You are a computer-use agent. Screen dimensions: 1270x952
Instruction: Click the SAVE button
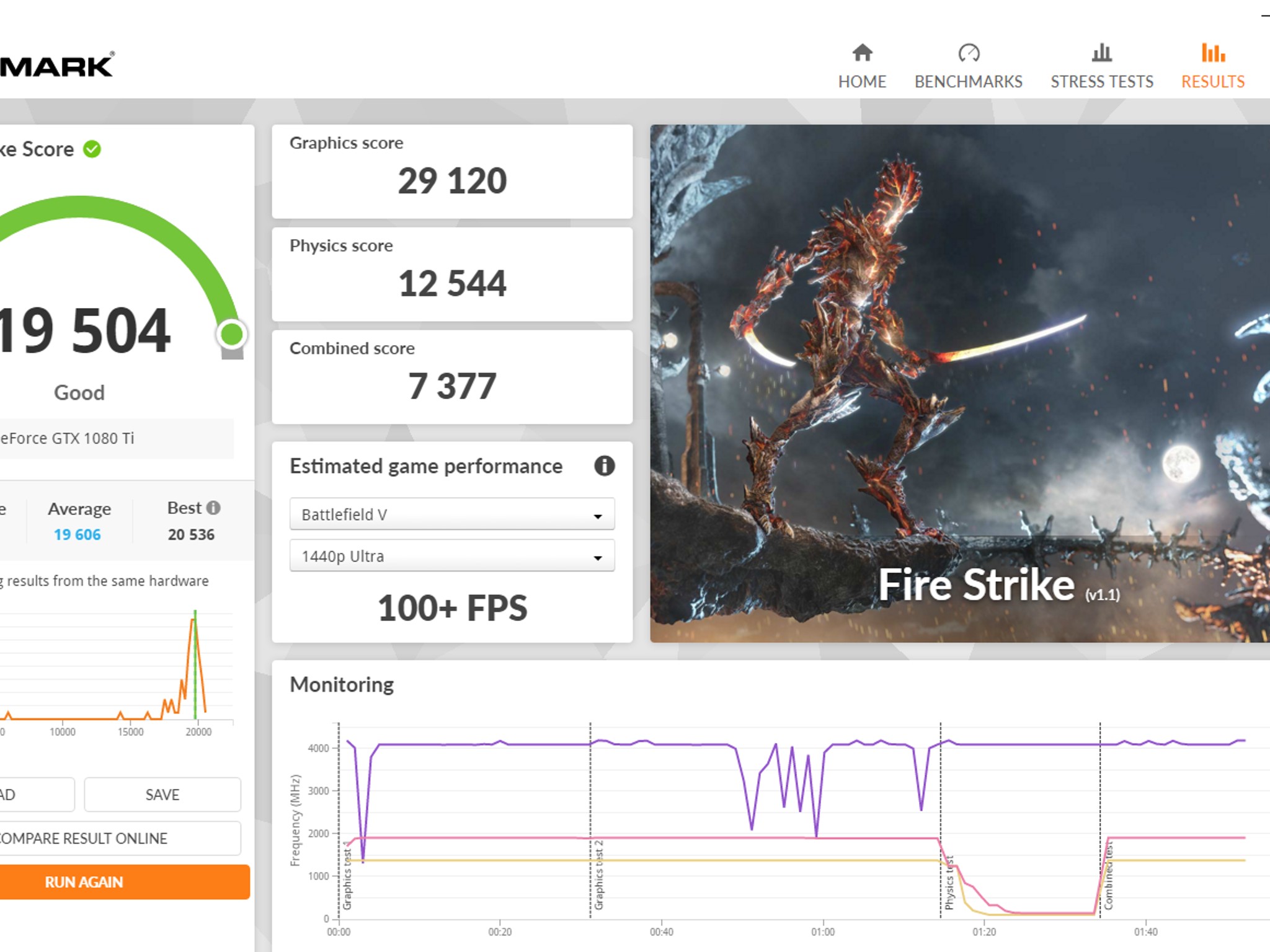click(162, 795)
